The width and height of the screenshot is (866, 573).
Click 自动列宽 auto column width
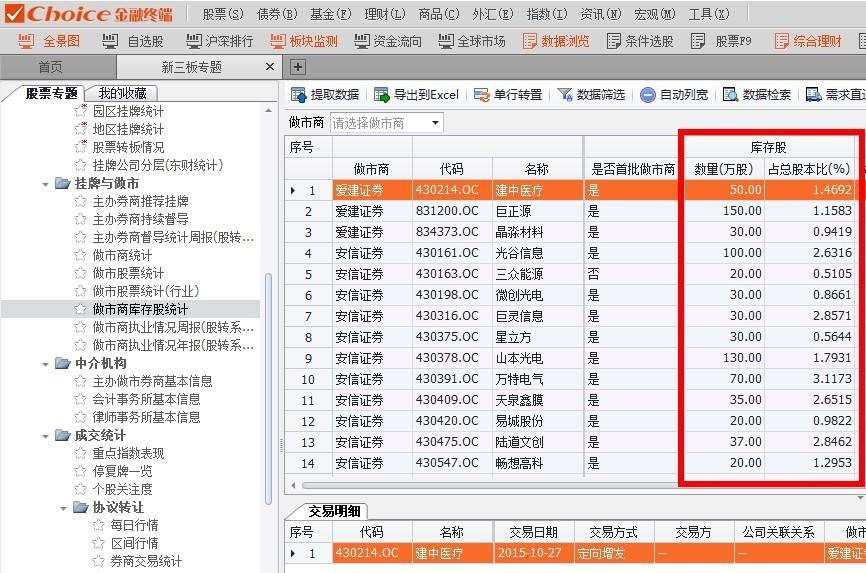tap(674, 94)
